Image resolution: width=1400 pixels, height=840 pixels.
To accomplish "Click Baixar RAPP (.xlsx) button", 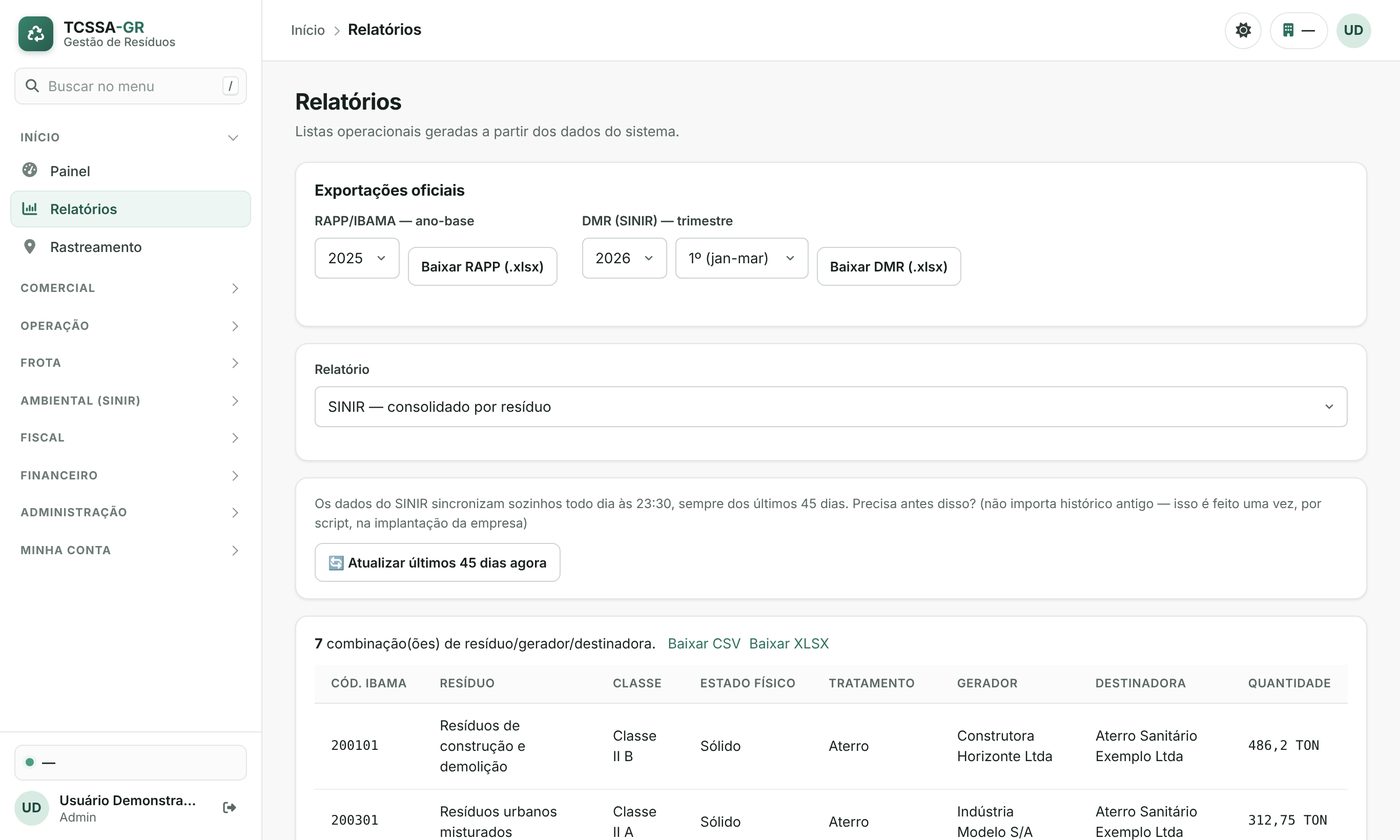I will pos(482,267).
